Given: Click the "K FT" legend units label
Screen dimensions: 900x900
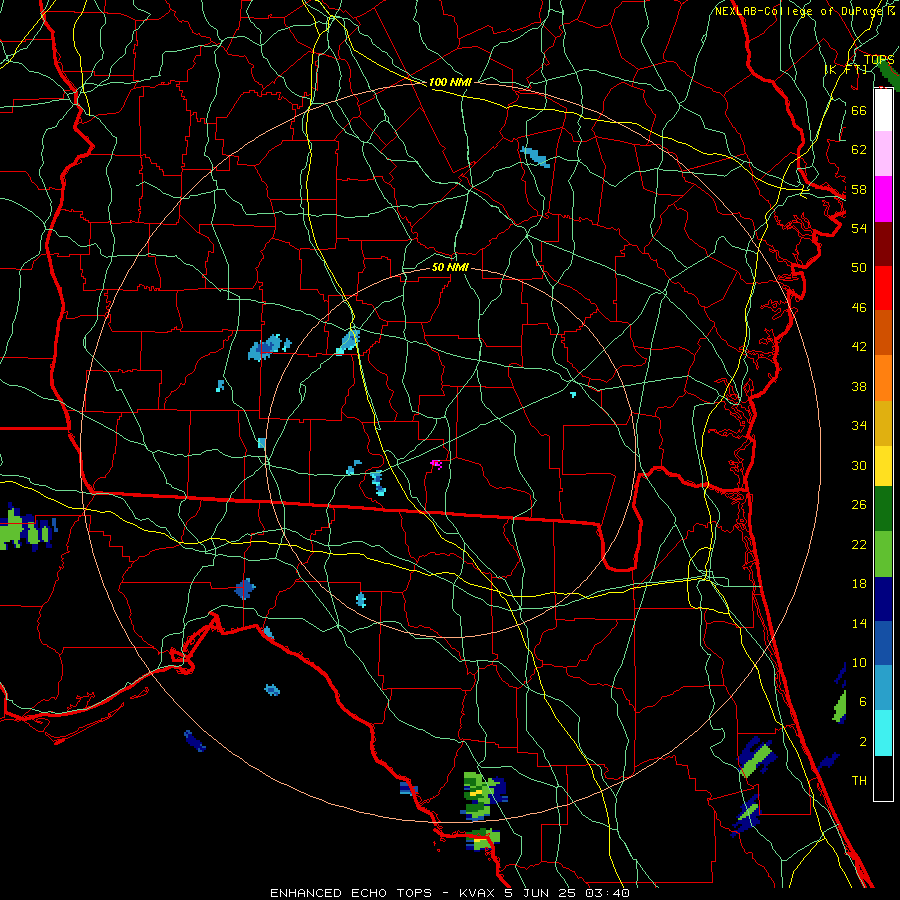Looking at the screenshot, I should 845,69.
